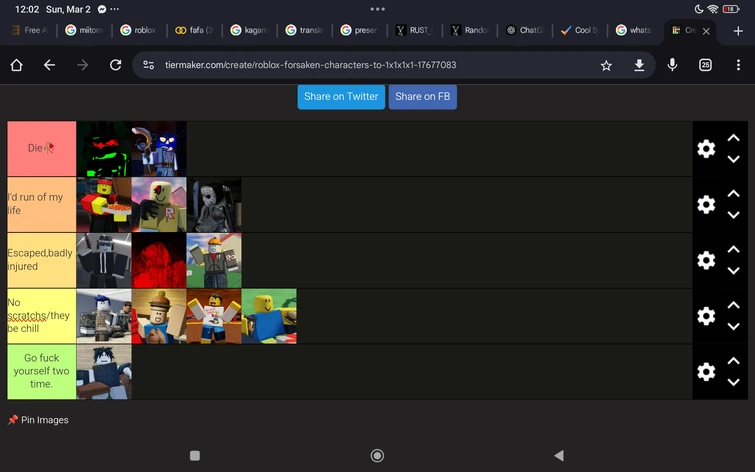Move I'd run of my life tier up
The image size is (755, 472).
tap(733, 194)
